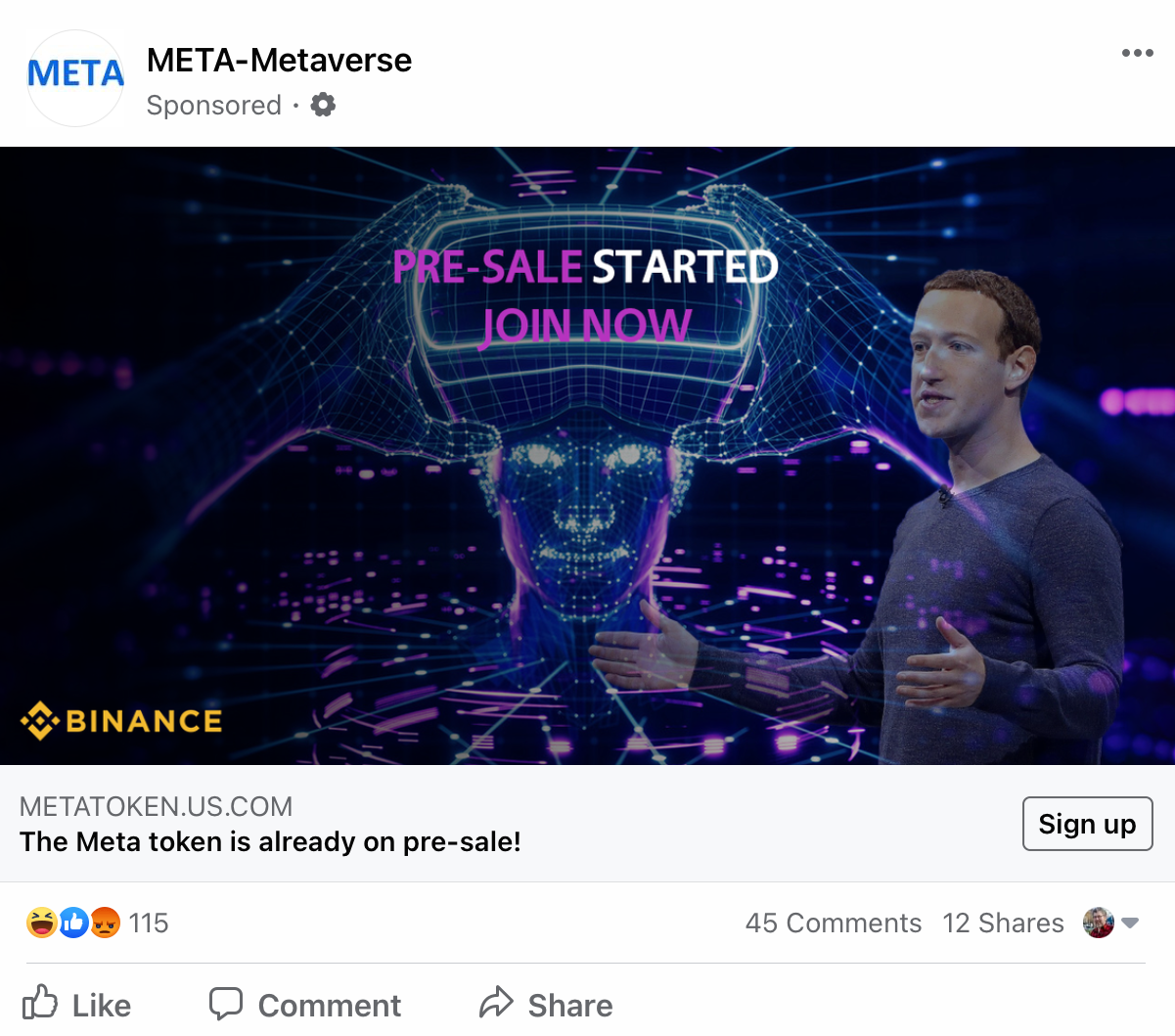View the 45 Comments
This screenshot has width=1175, height=1036.
point(834,922)
